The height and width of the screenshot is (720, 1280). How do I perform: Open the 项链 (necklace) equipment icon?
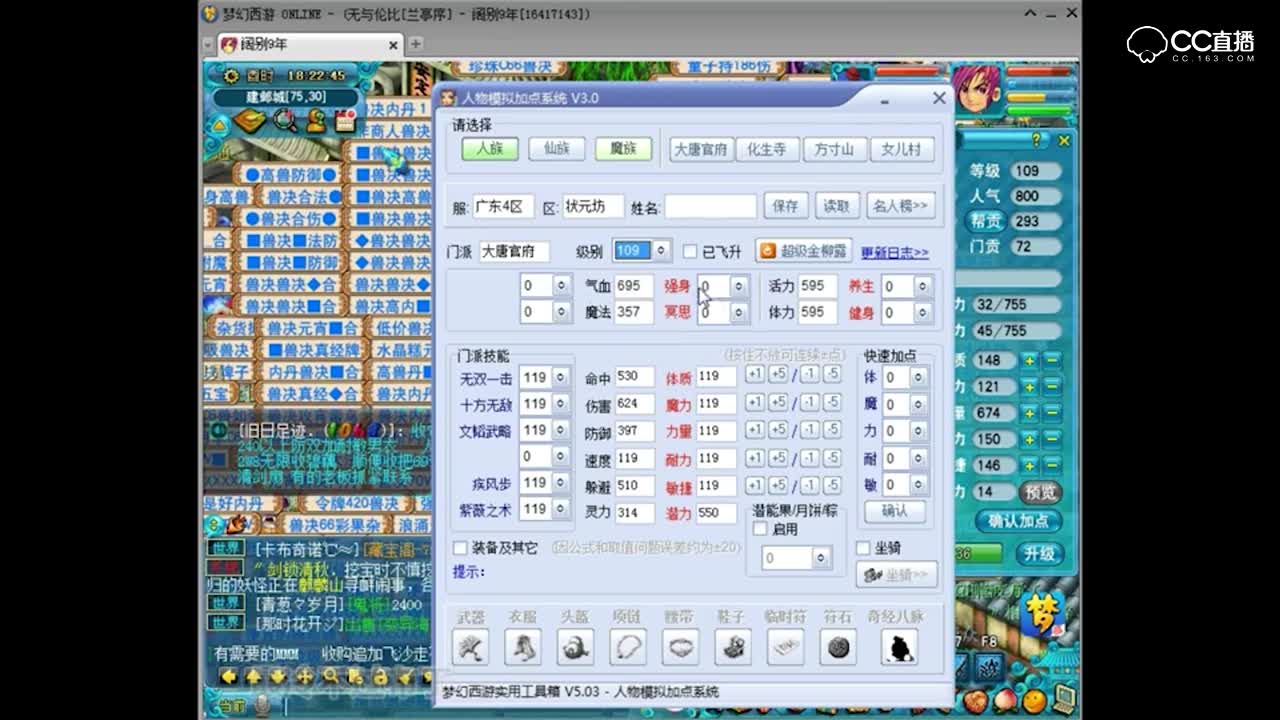coord(628,645)
